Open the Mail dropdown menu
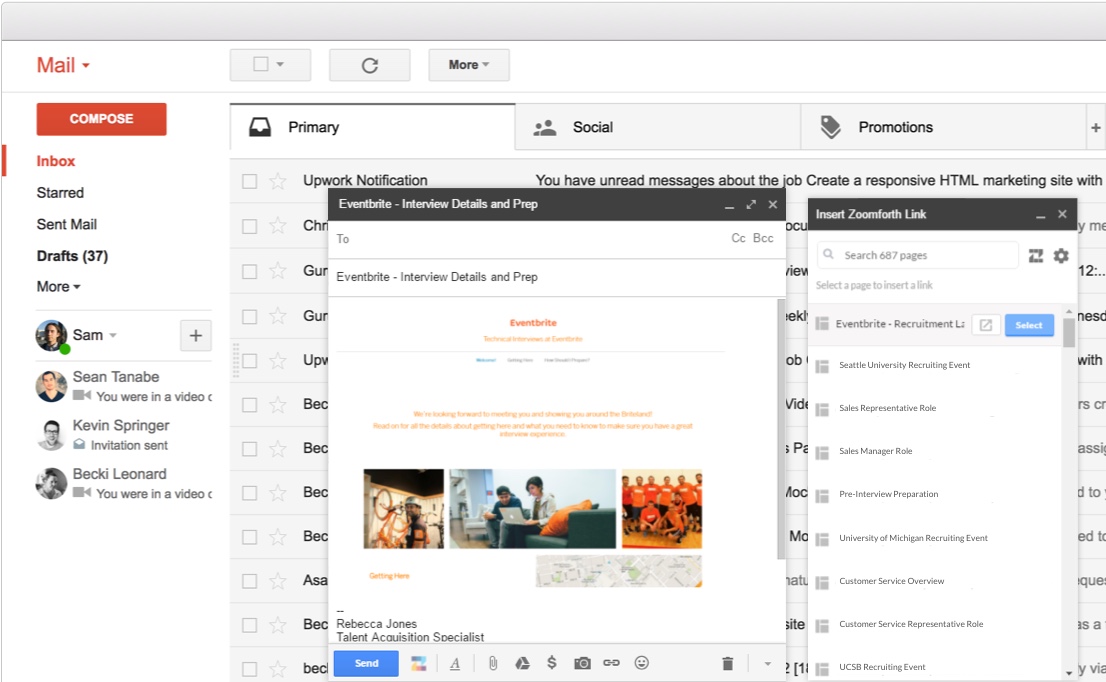Screen dimensions: 1106x682 point(63,65)
